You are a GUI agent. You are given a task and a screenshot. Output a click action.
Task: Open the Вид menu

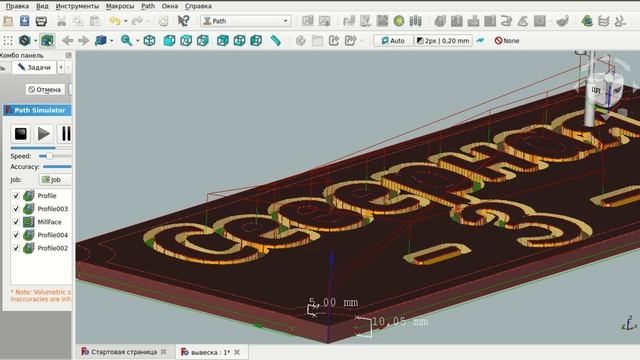pos(42,6)
